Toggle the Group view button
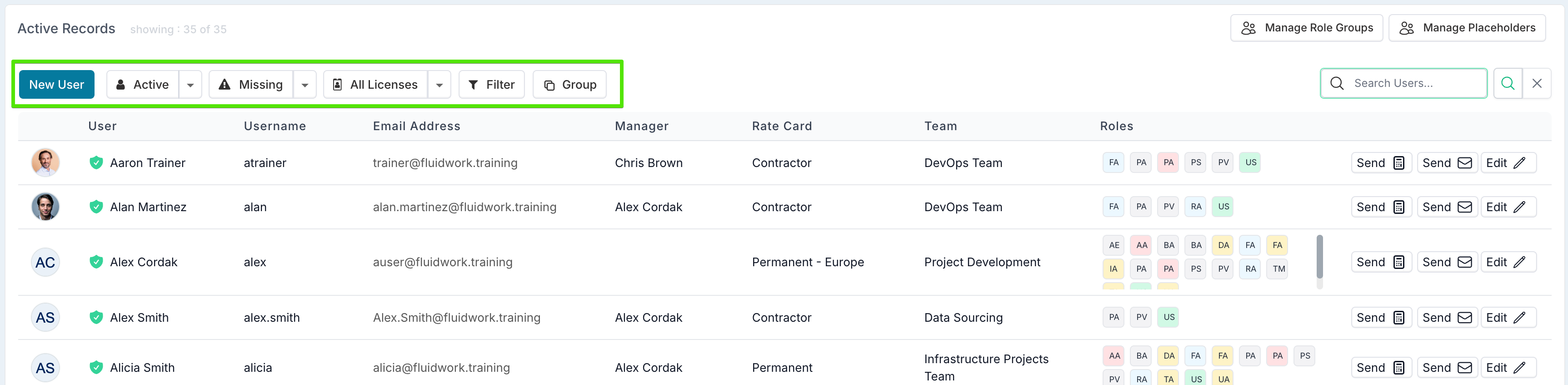 (x=570, y=85)
